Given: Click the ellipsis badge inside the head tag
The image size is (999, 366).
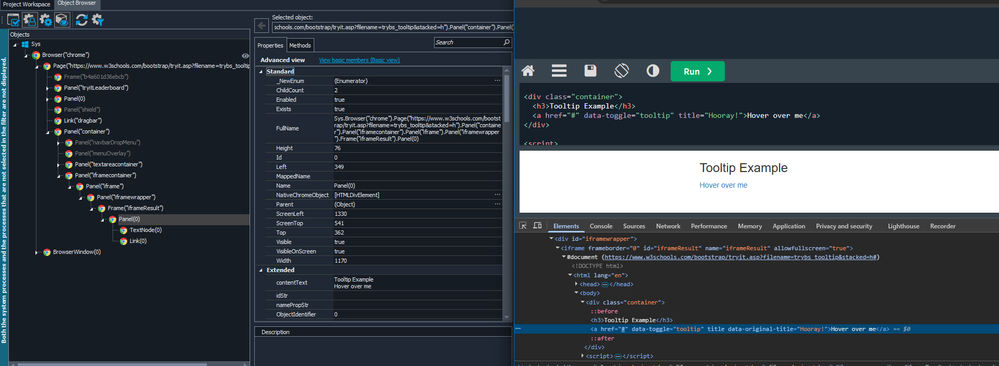Looking at the screenshot, I should (605, 284).
